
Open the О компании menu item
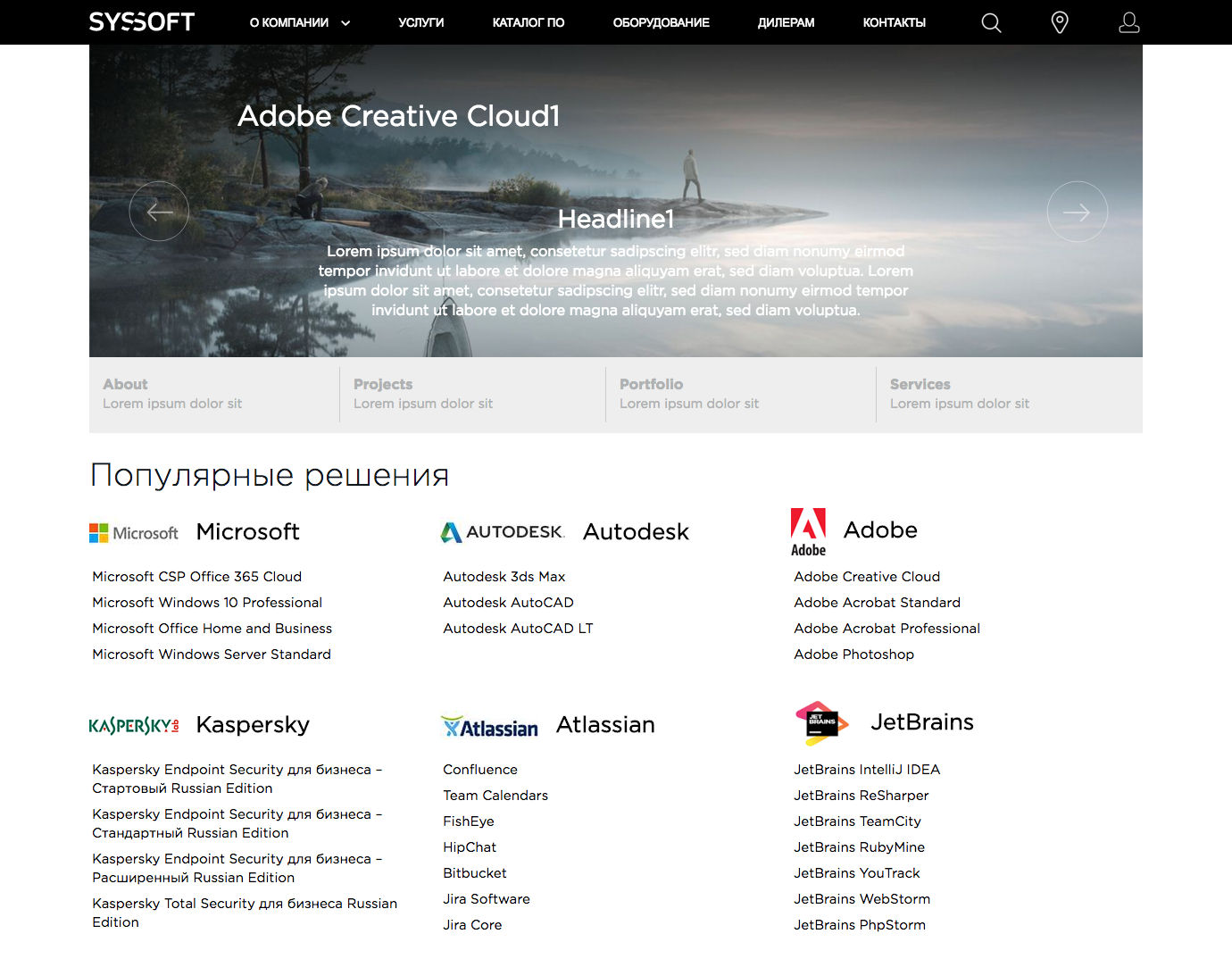[289, 22]
